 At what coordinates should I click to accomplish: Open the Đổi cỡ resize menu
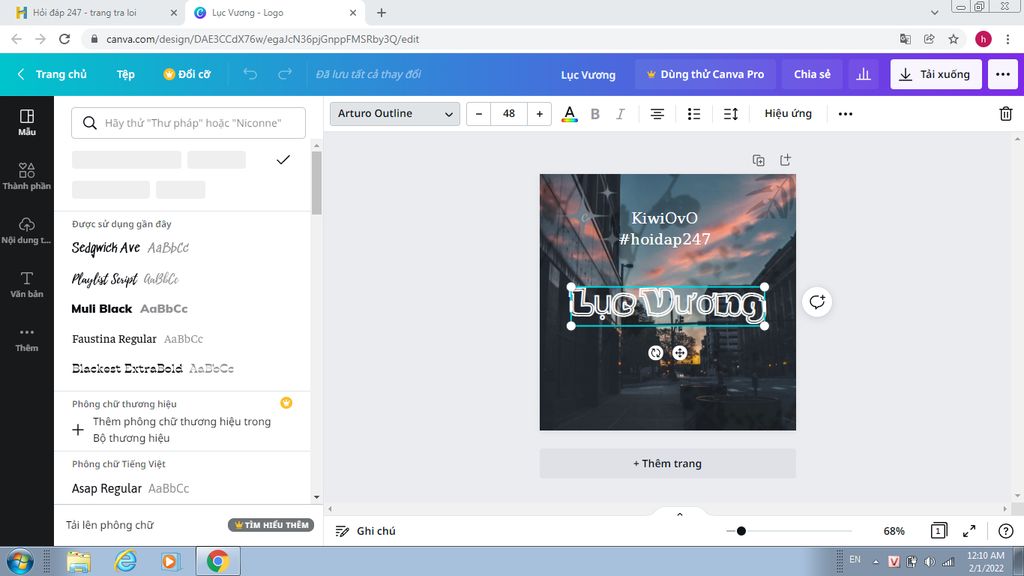[187, 74]
